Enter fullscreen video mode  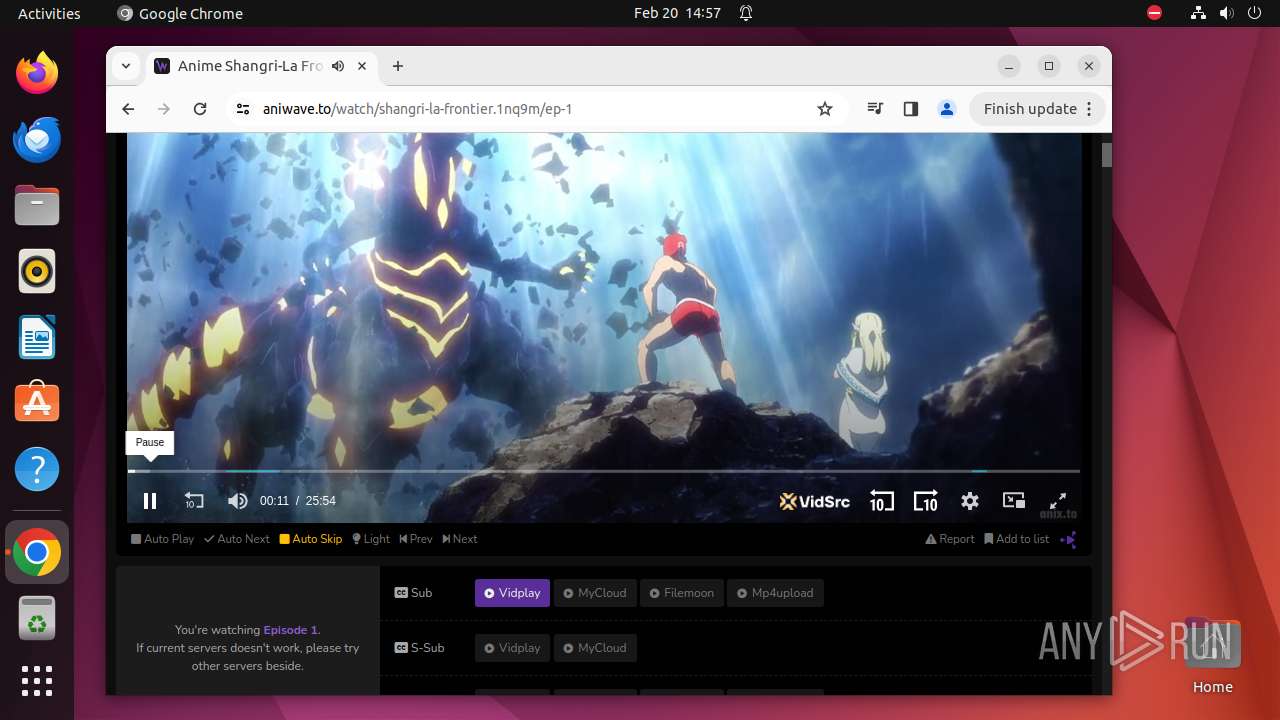coord(1057,501)
